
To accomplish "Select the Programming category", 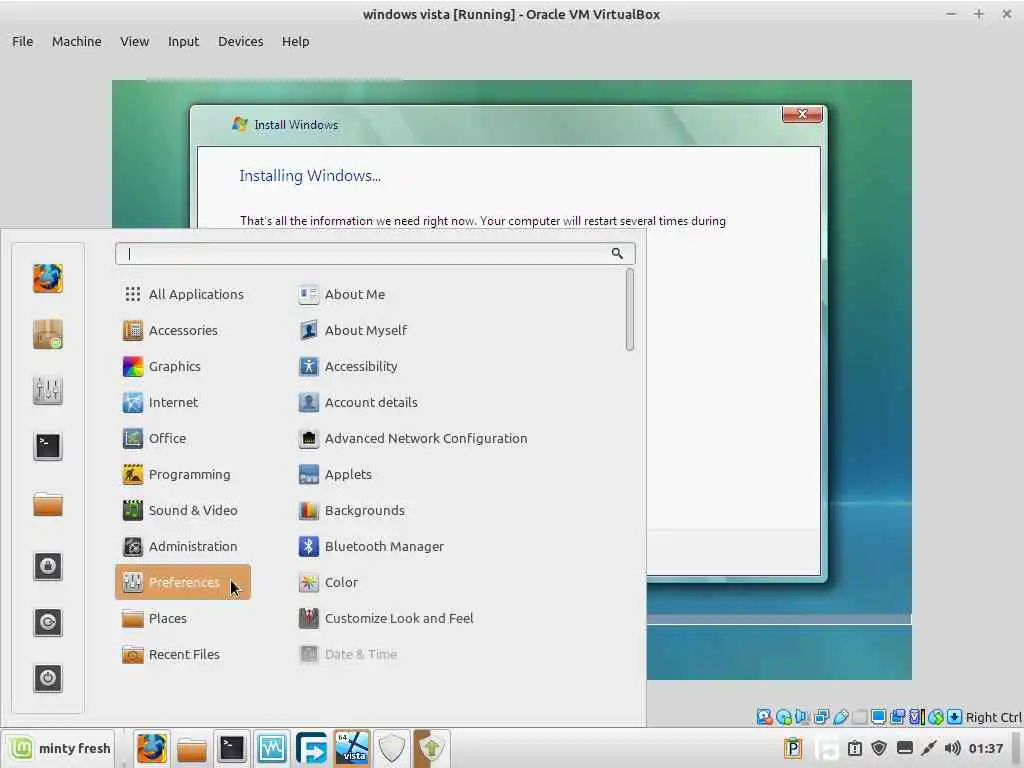I will (x=183, y=474).
